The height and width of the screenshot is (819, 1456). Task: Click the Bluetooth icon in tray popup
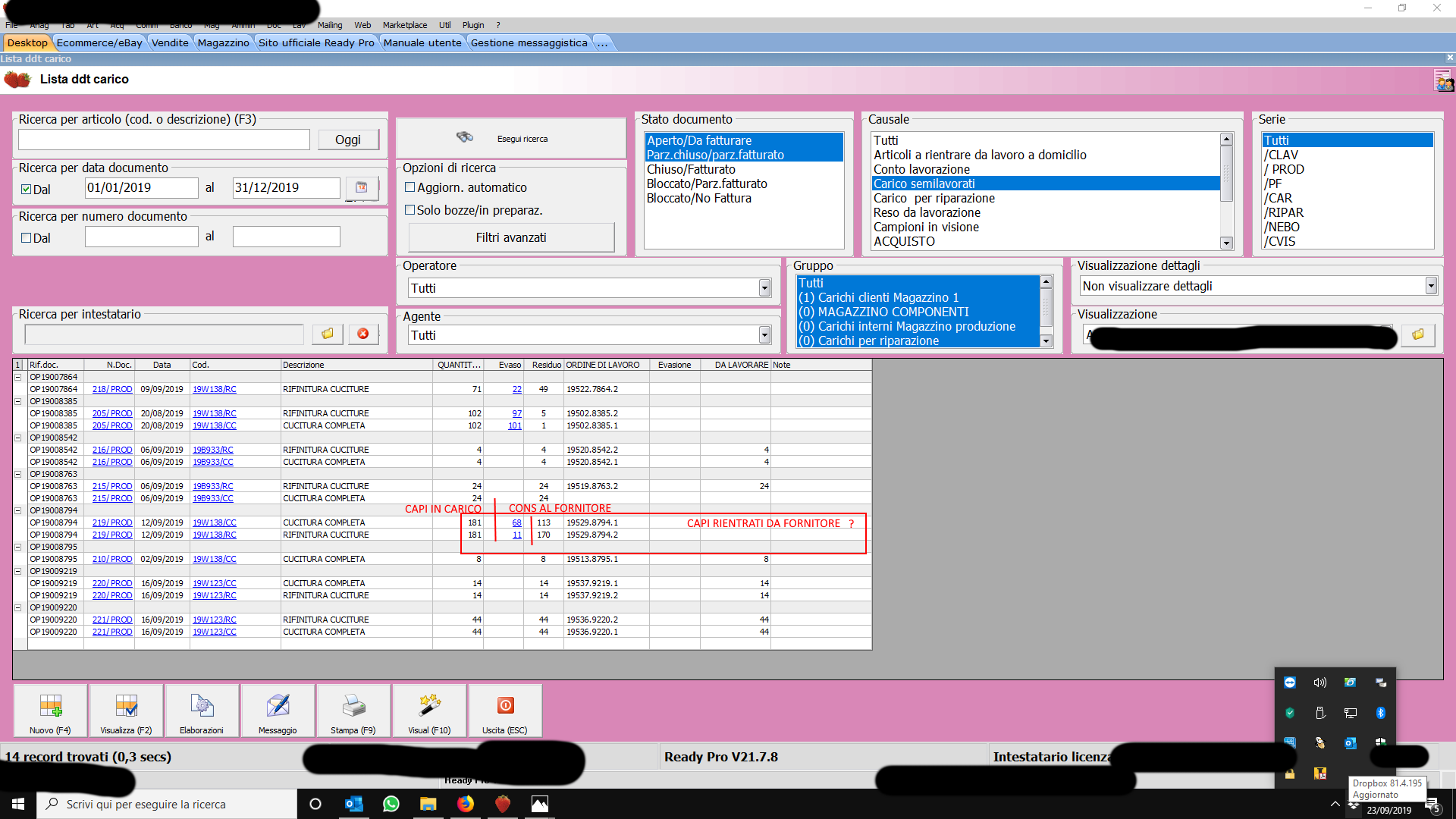point(1381,713)
